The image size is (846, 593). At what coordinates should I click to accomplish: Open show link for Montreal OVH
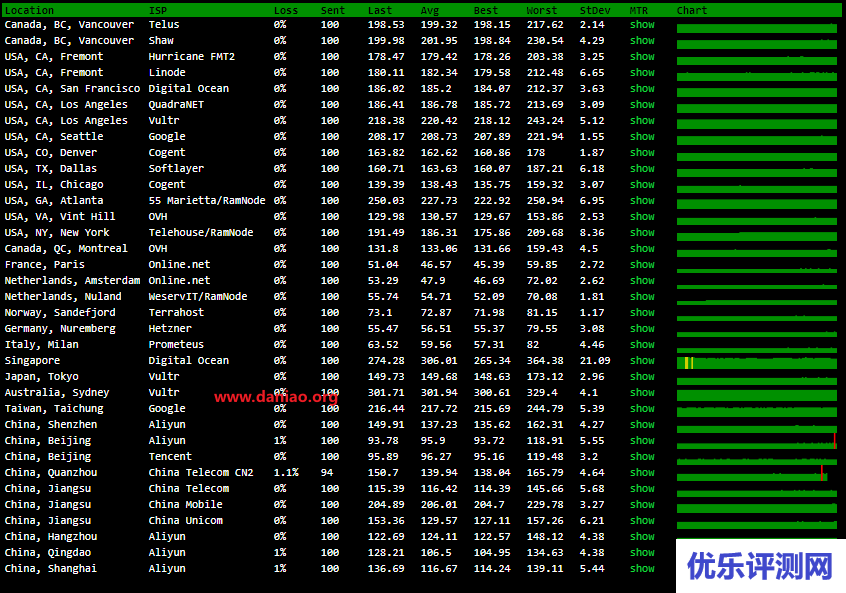pos(642,249)
